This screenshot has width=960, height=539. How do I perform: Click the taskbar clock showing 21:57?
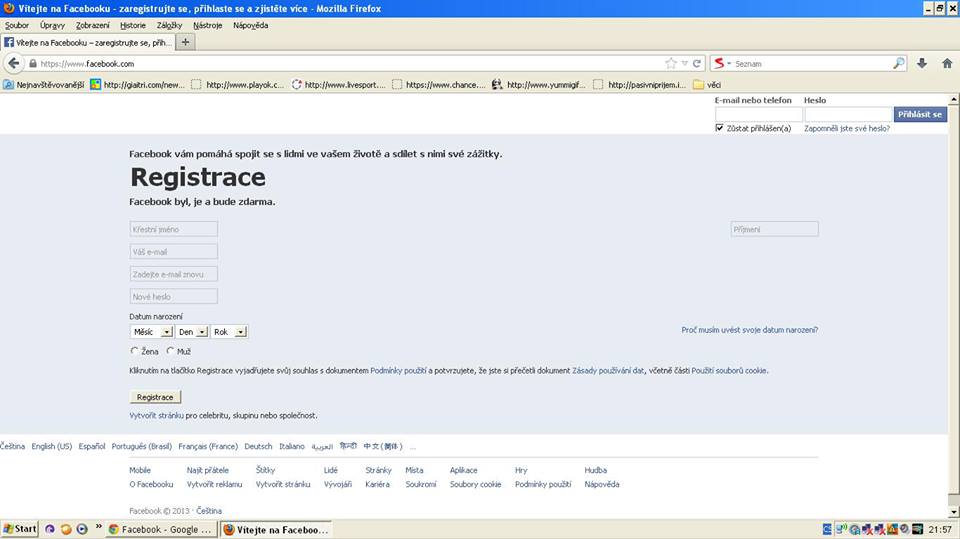pyautogui.click(x=940, y=529)
